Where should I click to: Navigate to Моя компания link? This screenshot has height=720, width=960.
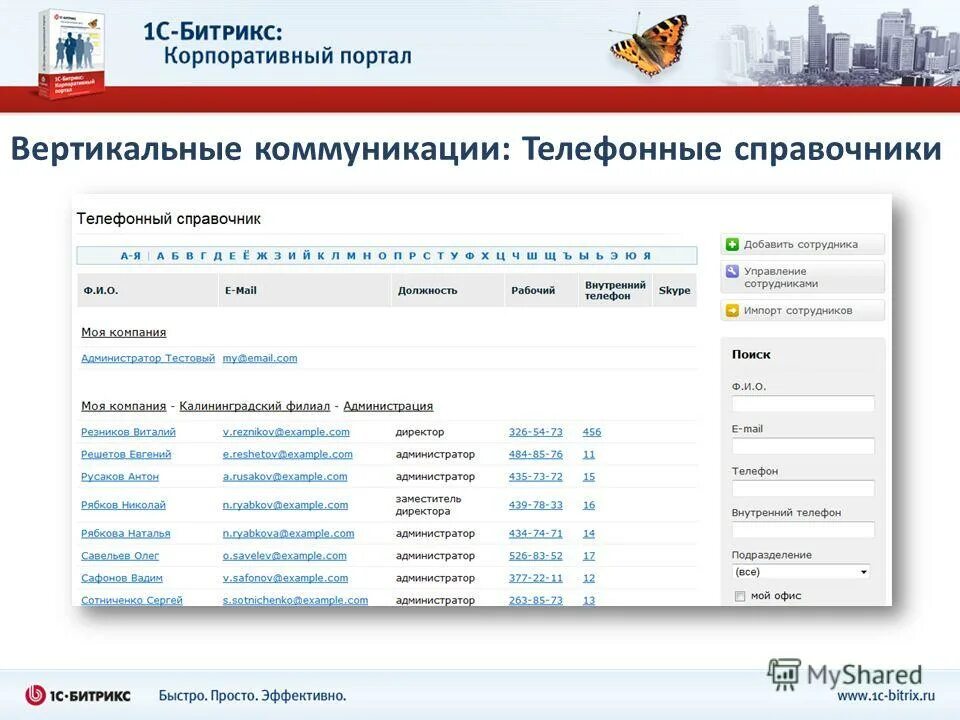(121, 406)
